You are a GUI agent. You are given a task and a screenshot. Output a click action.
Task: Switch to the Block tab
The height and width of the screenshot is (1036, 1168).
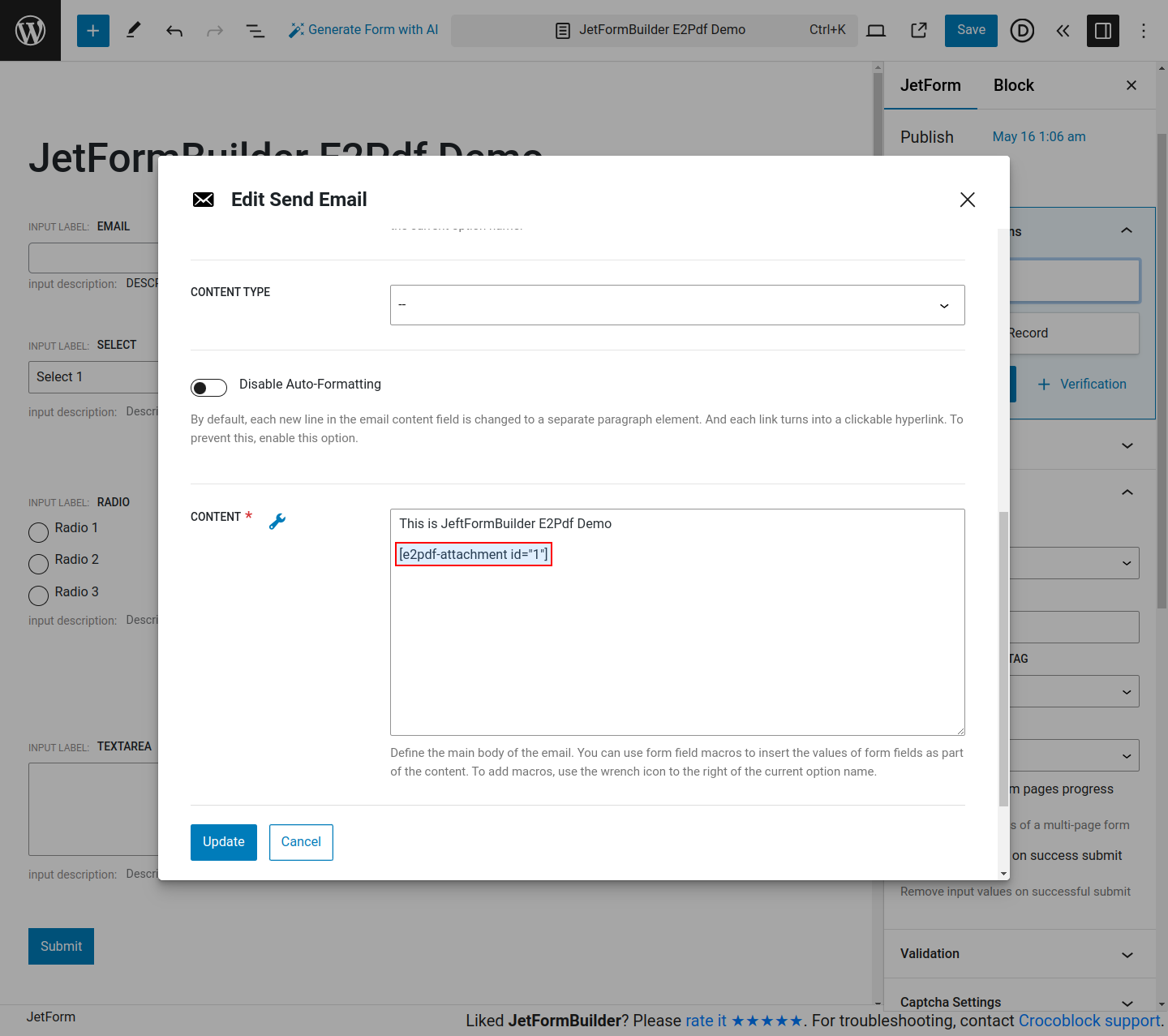coord(1013,85)
